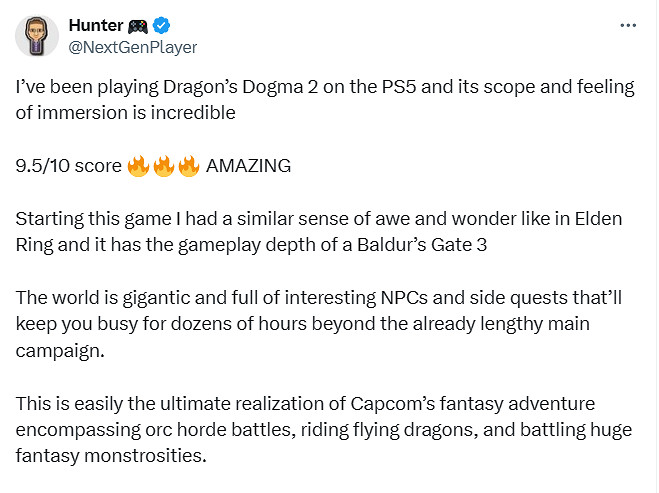Open the @NextGenPlayer handle link
The height and width of the screenshot is (493, 659).
(x=133, y=47)
